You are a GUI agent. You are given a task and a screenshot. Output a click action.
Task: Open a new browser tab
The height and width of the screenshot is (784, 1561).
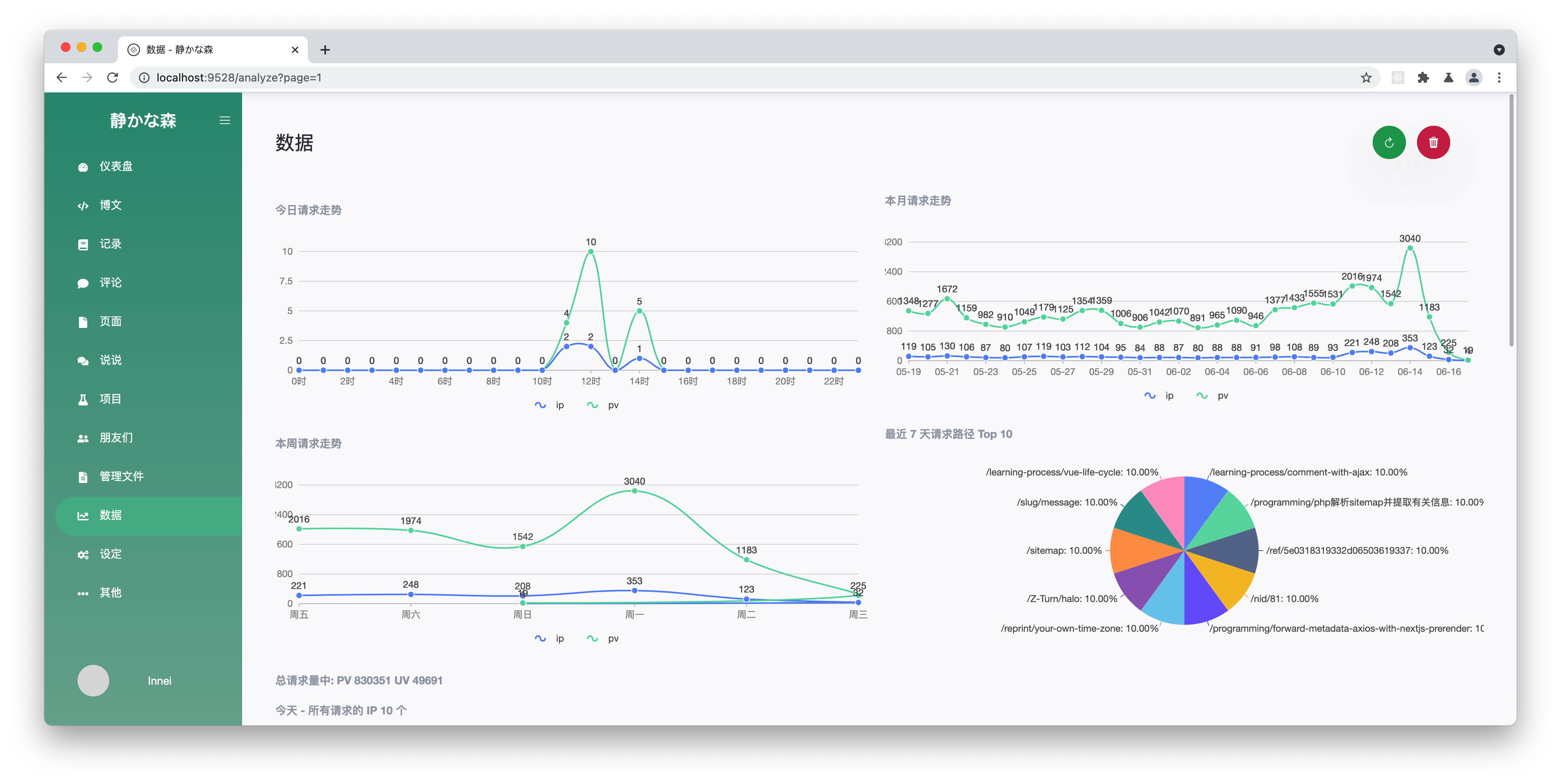coord(325,50)
